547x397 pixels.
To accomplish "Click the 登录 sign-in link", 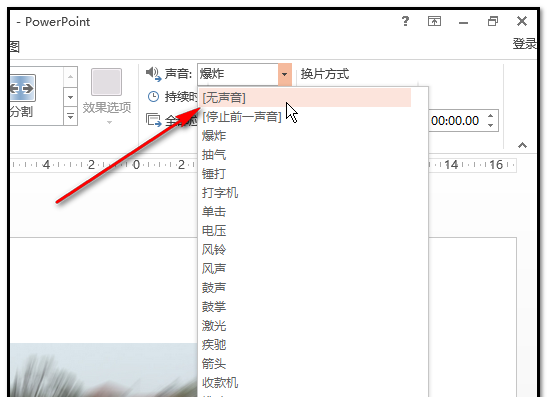I will point(524,44).
